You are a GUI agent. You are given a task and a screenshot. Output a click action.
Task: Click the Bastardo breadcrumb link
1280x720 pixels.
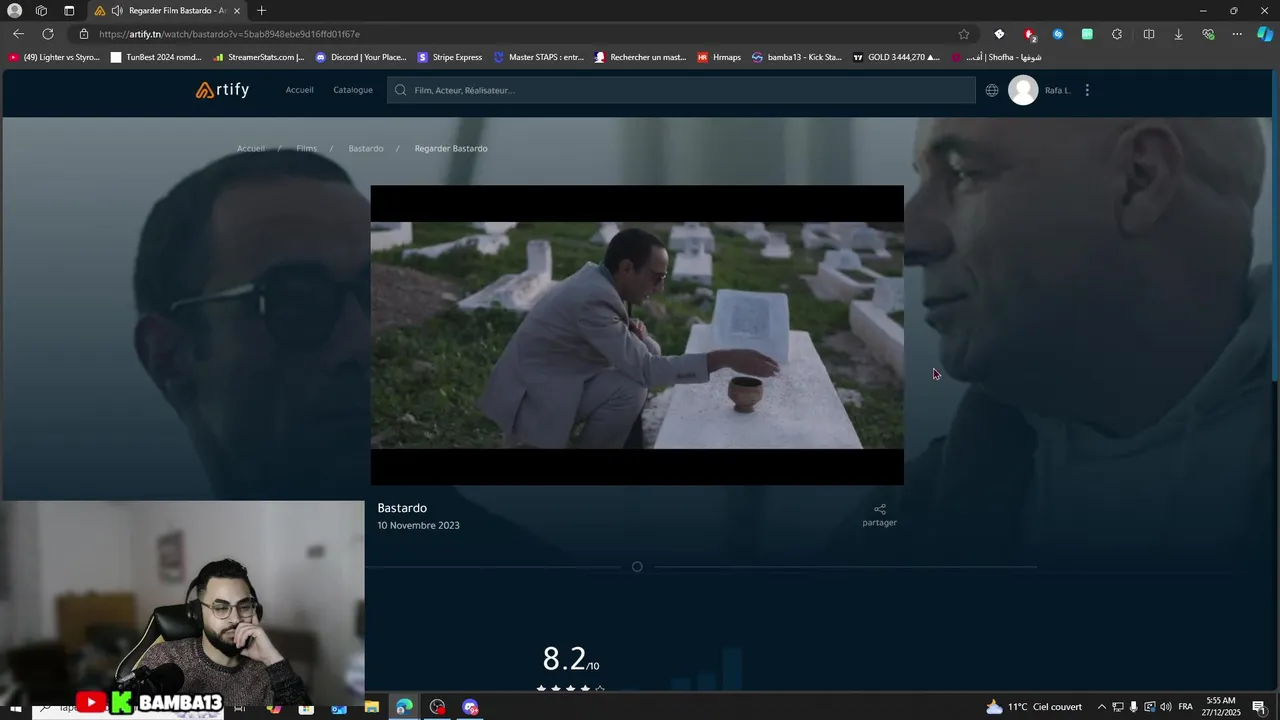[x=366, y=148]
